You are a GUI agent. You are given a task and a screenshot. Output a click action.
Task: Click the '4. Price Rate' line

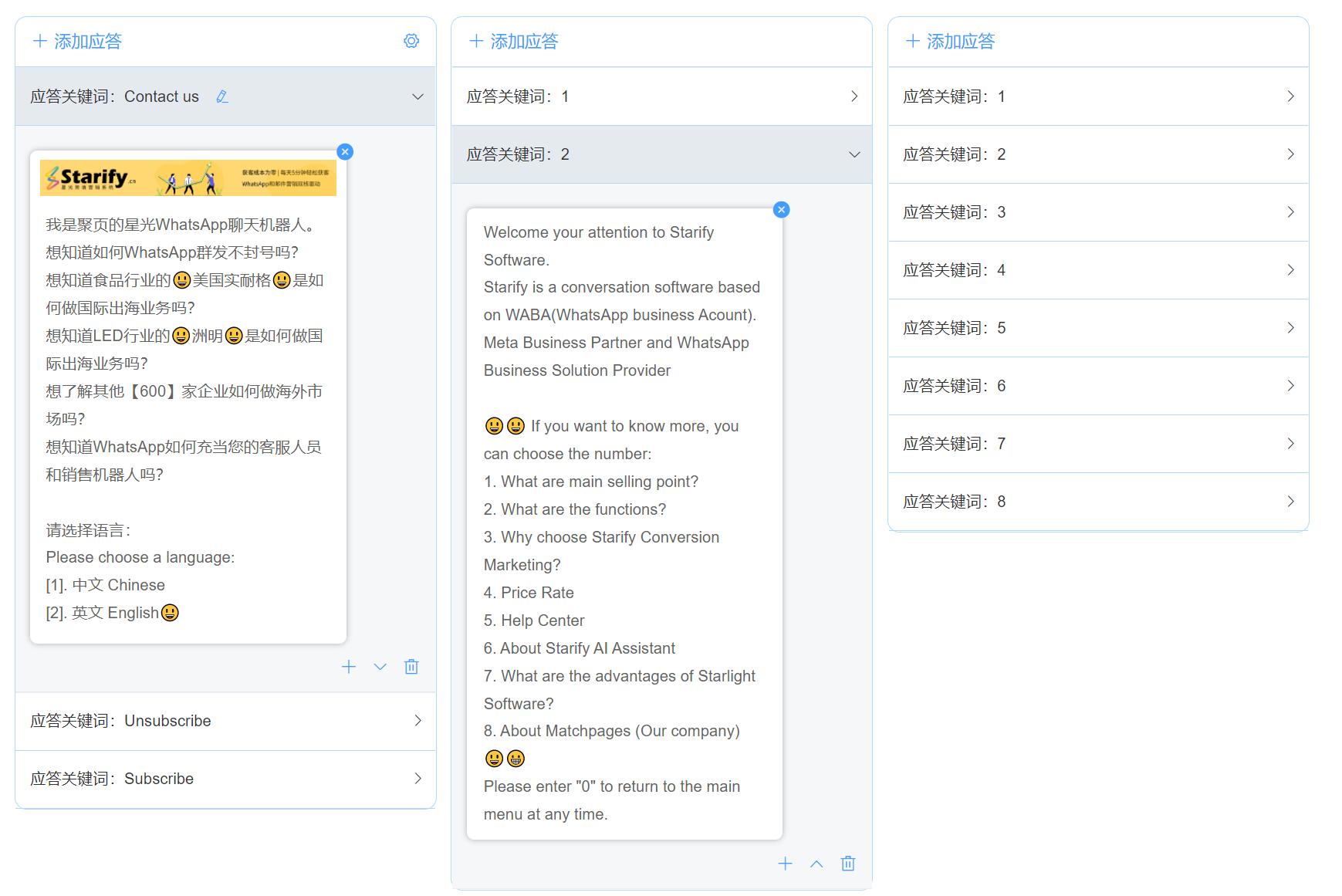click(529, 593)
